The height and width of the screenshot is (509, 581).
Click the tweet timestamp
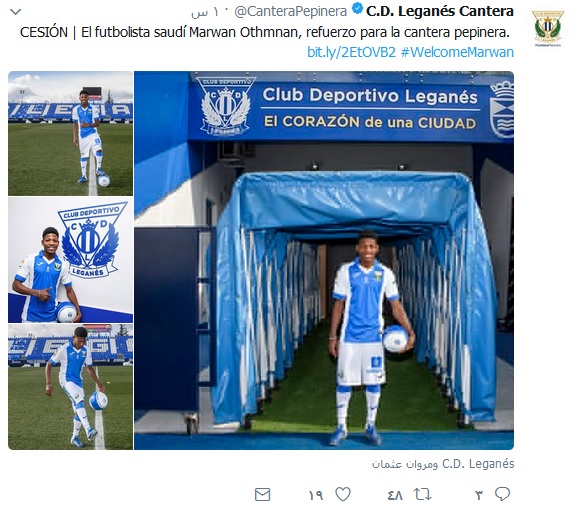pos(206,12)
